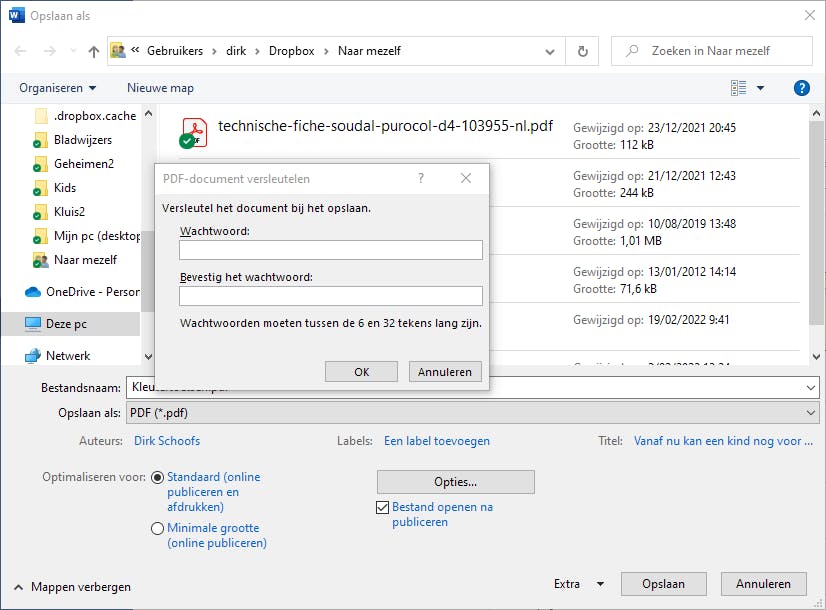Click Nieuwe map in toolbar

pyautogui.click(x=160, y=88)
